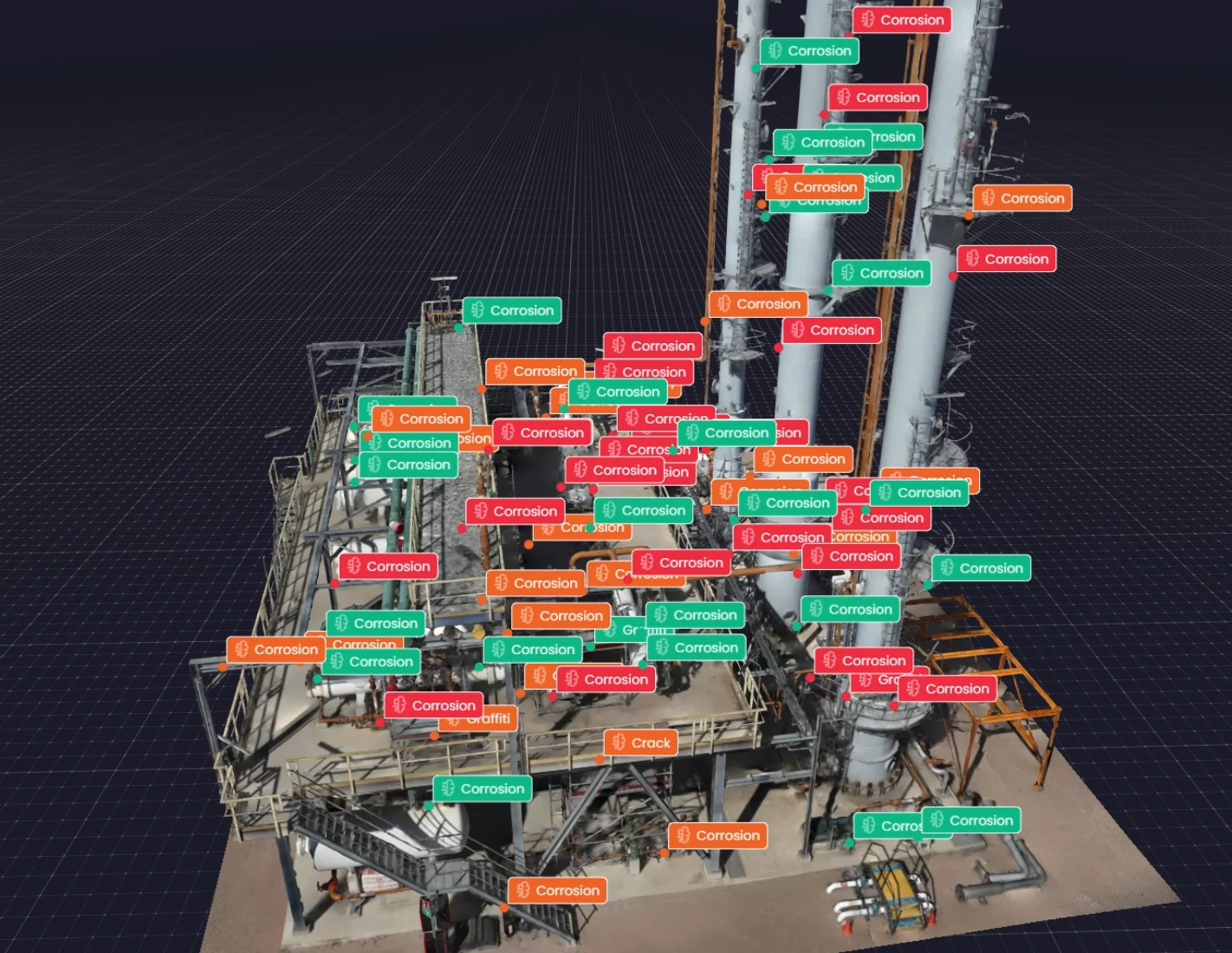Select the red Corrosion tag below the rightmost orange tag

click(1007, 259)
